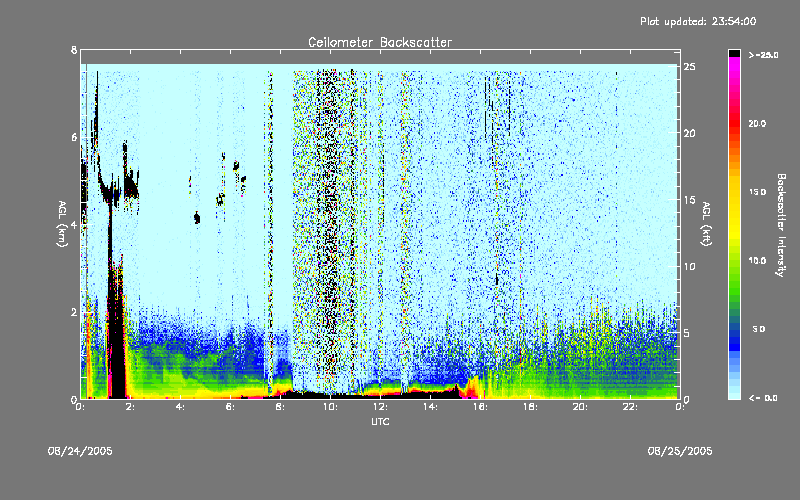Click the 4 km tick on left axis
Image resolution: width=800 pixels, height=500 pixels.
74,225
